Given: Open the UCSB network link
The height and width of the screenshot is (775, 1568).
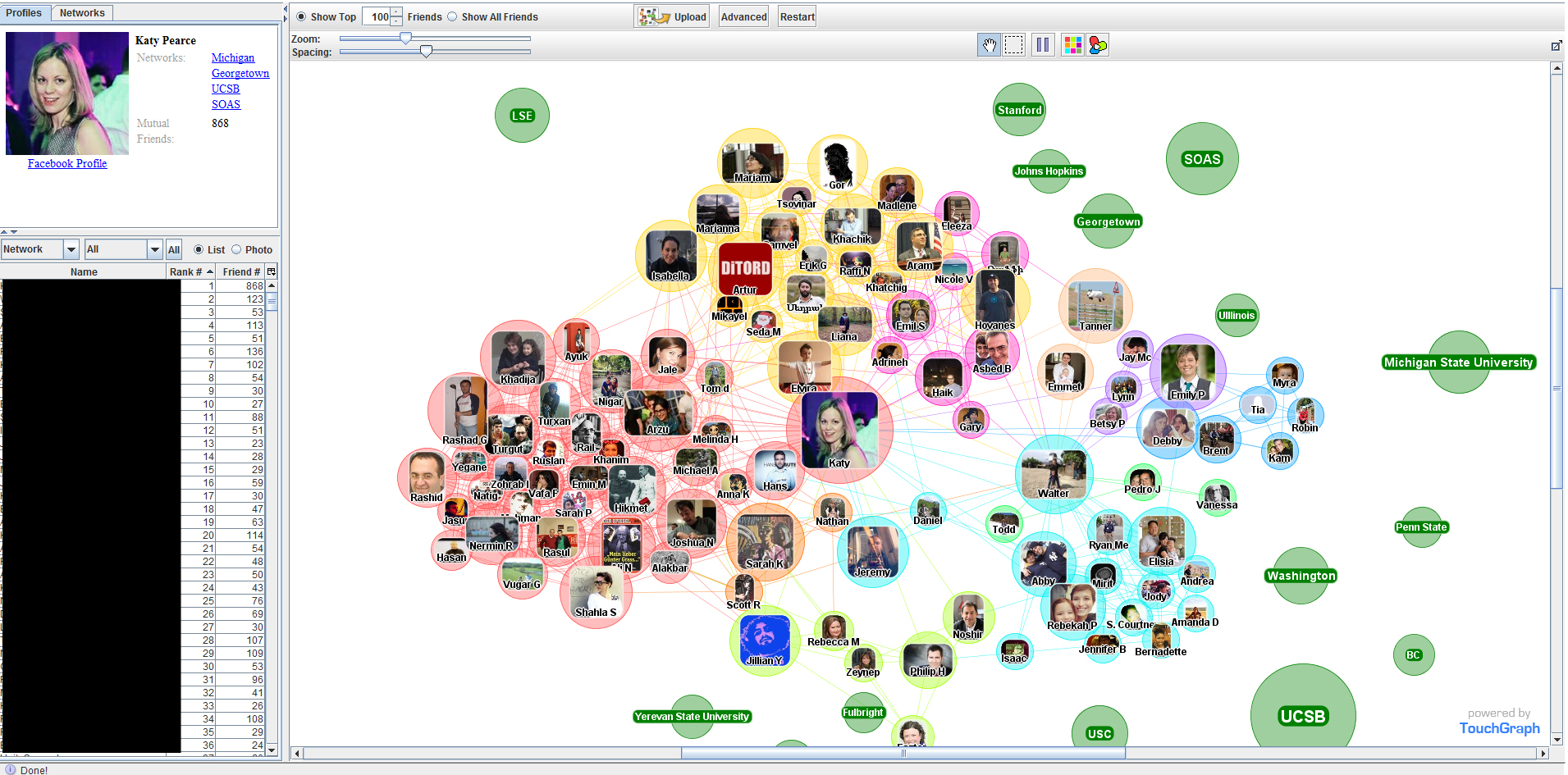Looking at the screenshot, I should 226,89.
